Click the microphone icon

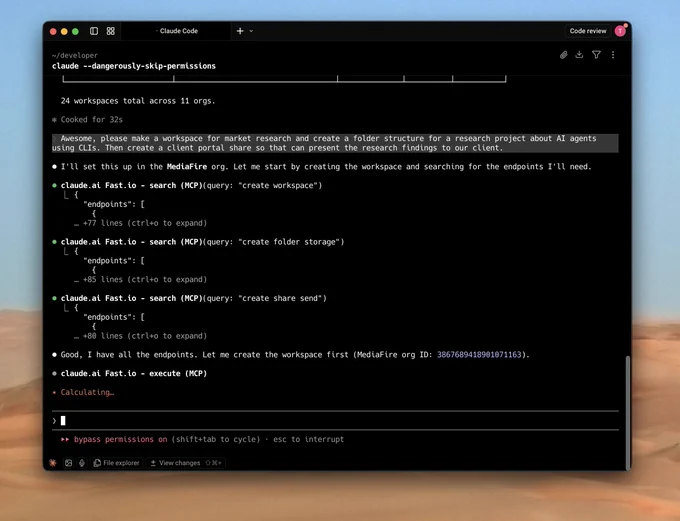[82, 463]
